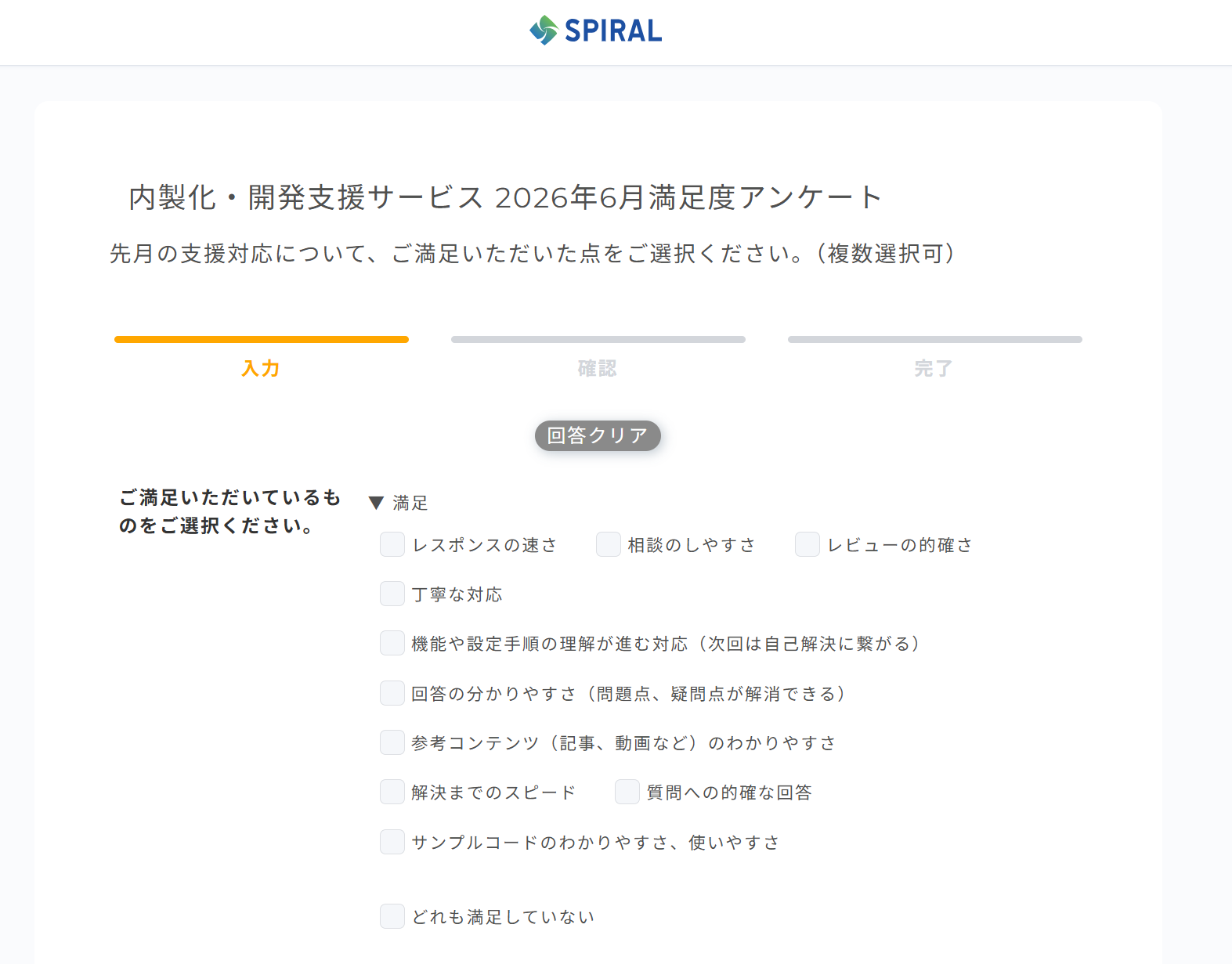
Task: Click the gray 確認 progress bar
Action: click(598, 339)
